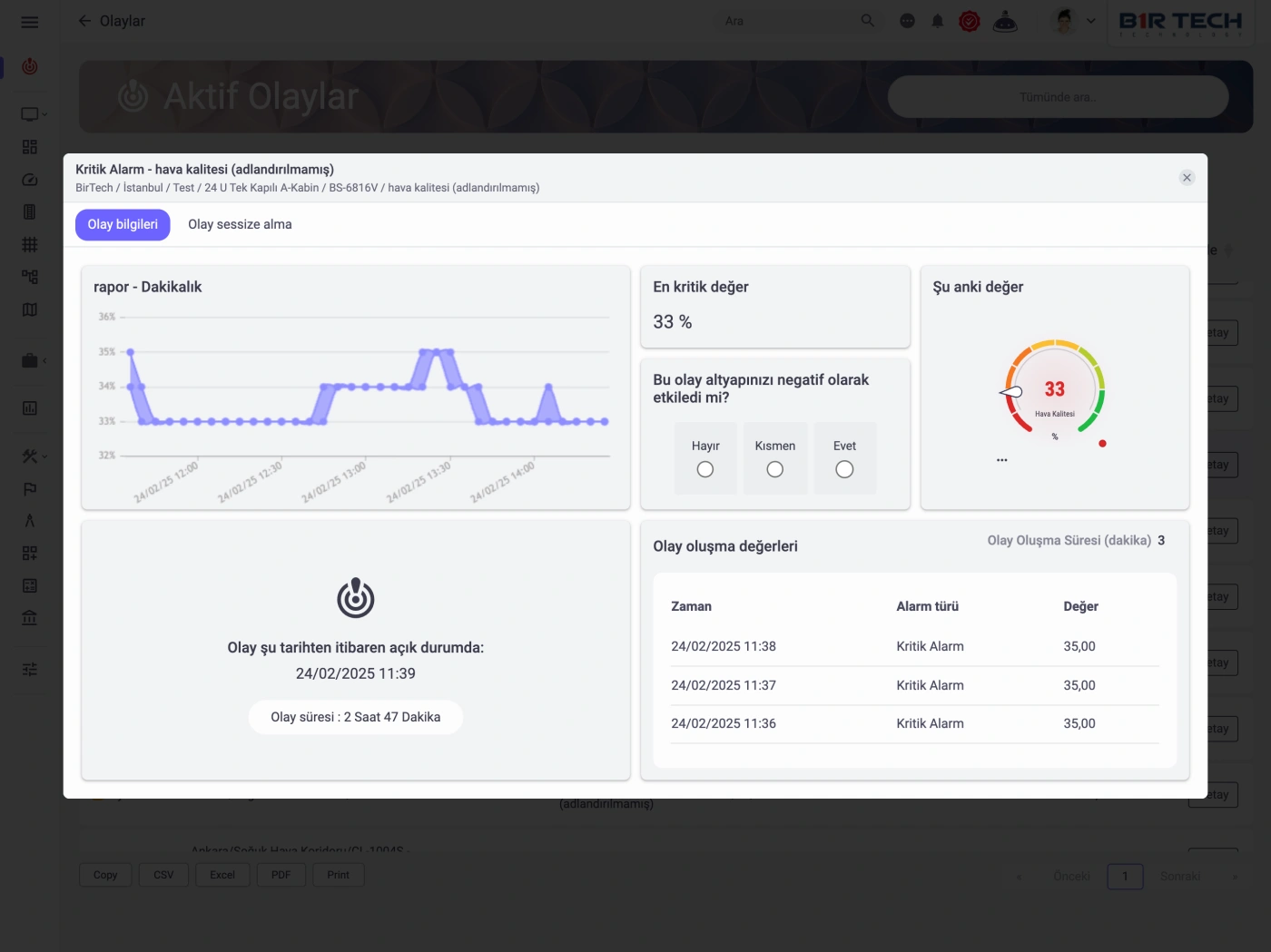Click the Kritik Alarm cell in the 11:38 row
The width and height of the screenshot is (1271, 952).
[x=930, y=646]
